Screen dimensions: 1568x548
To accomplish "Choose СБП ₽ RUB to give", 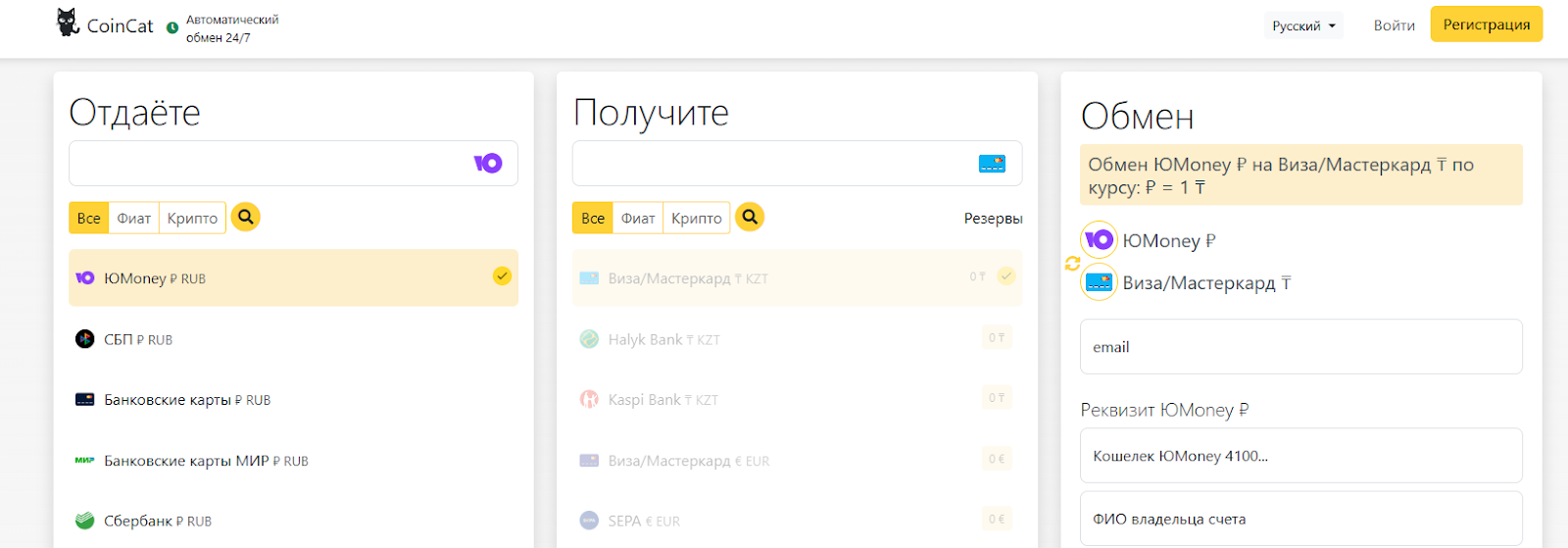I will (293, 339).
